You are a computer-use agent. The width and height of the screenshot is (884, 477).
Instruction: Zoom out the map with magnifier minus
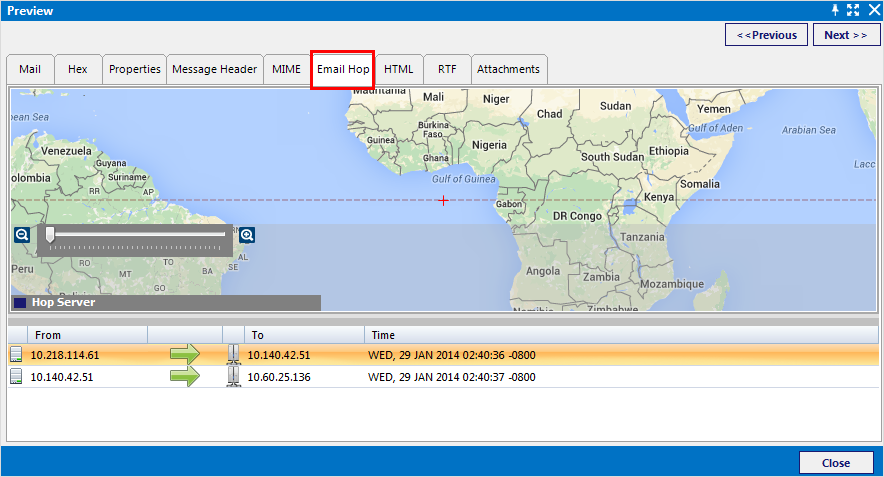[22, 235]
